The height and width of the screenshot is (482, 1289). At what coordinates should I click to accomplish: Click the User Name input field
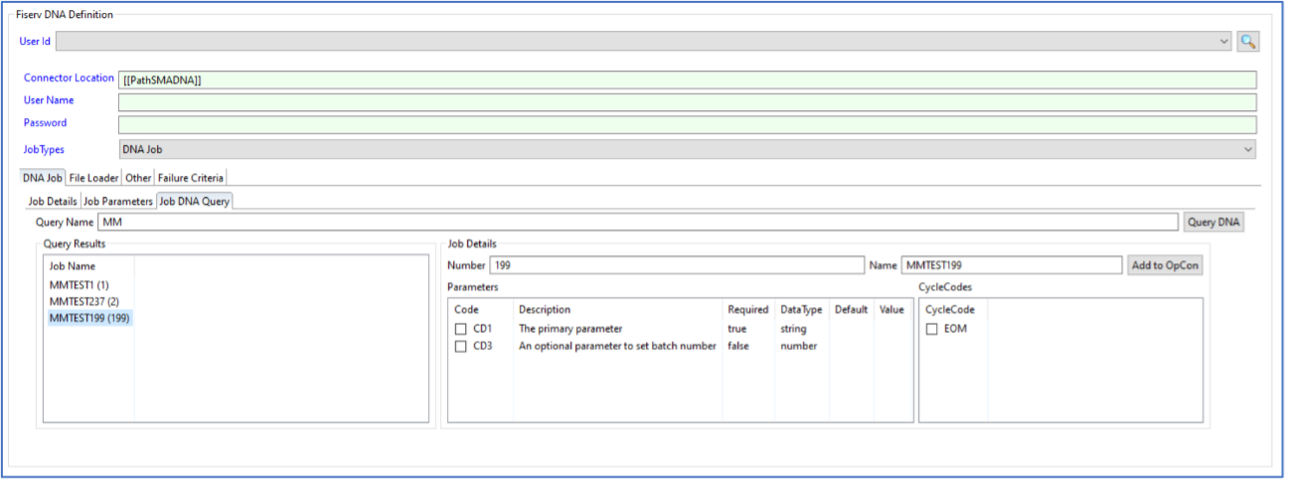click(687, 101)
